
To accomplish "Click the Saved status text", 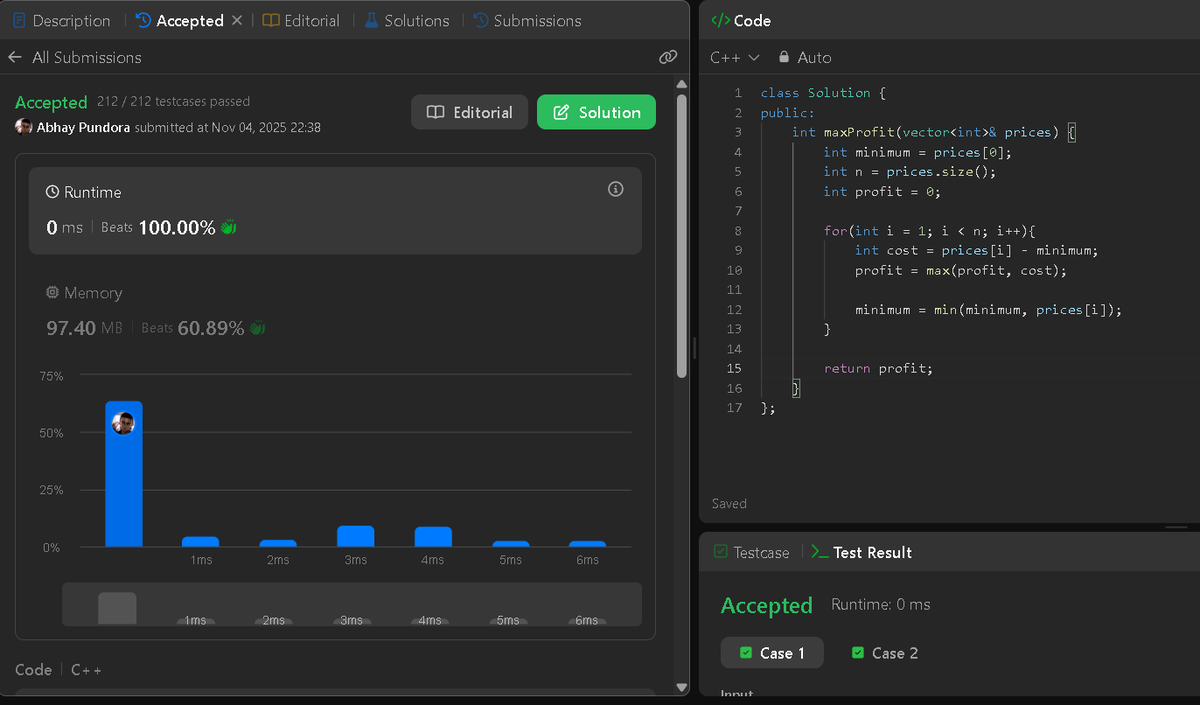I will tap(729, 503).
